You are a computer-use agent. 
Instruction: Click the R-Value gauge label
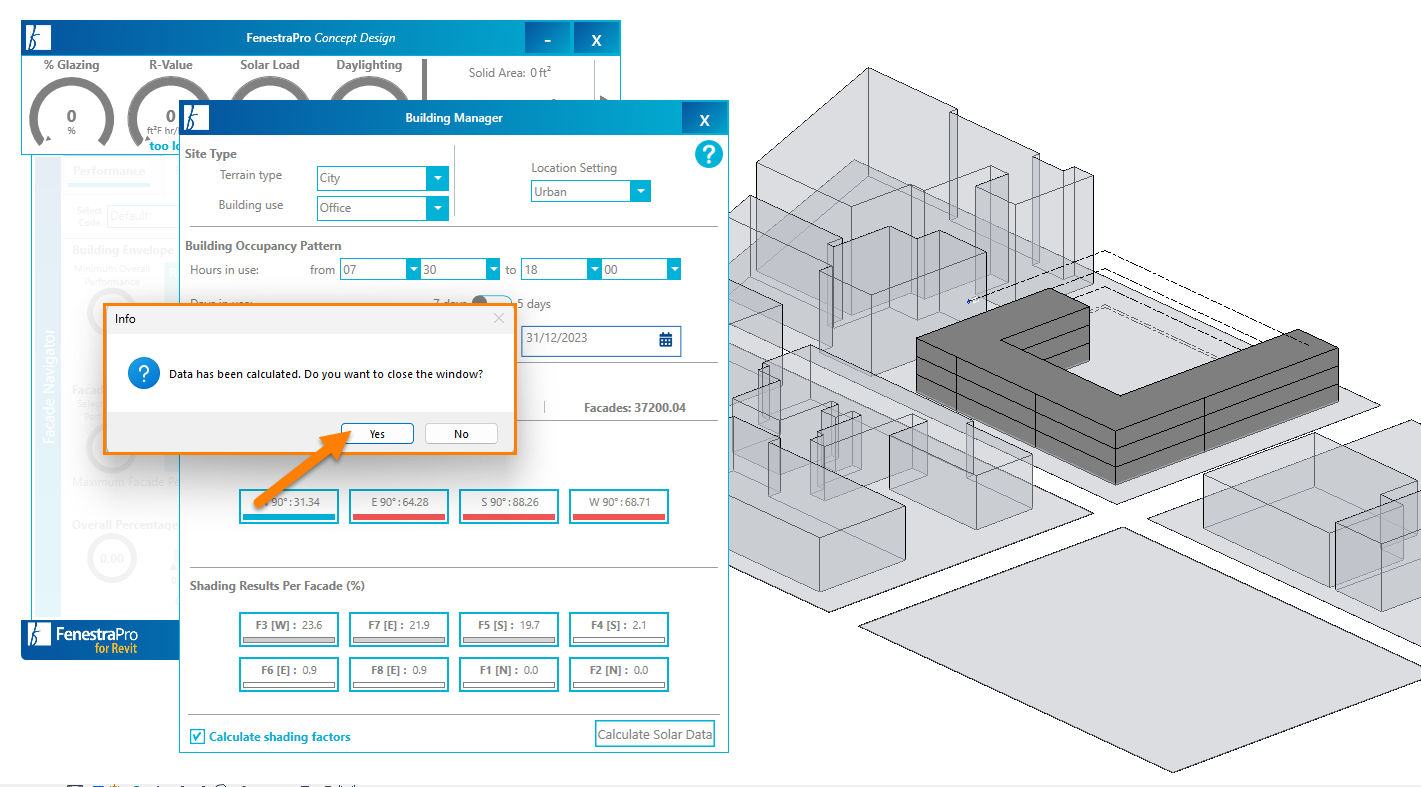[170, 65]
